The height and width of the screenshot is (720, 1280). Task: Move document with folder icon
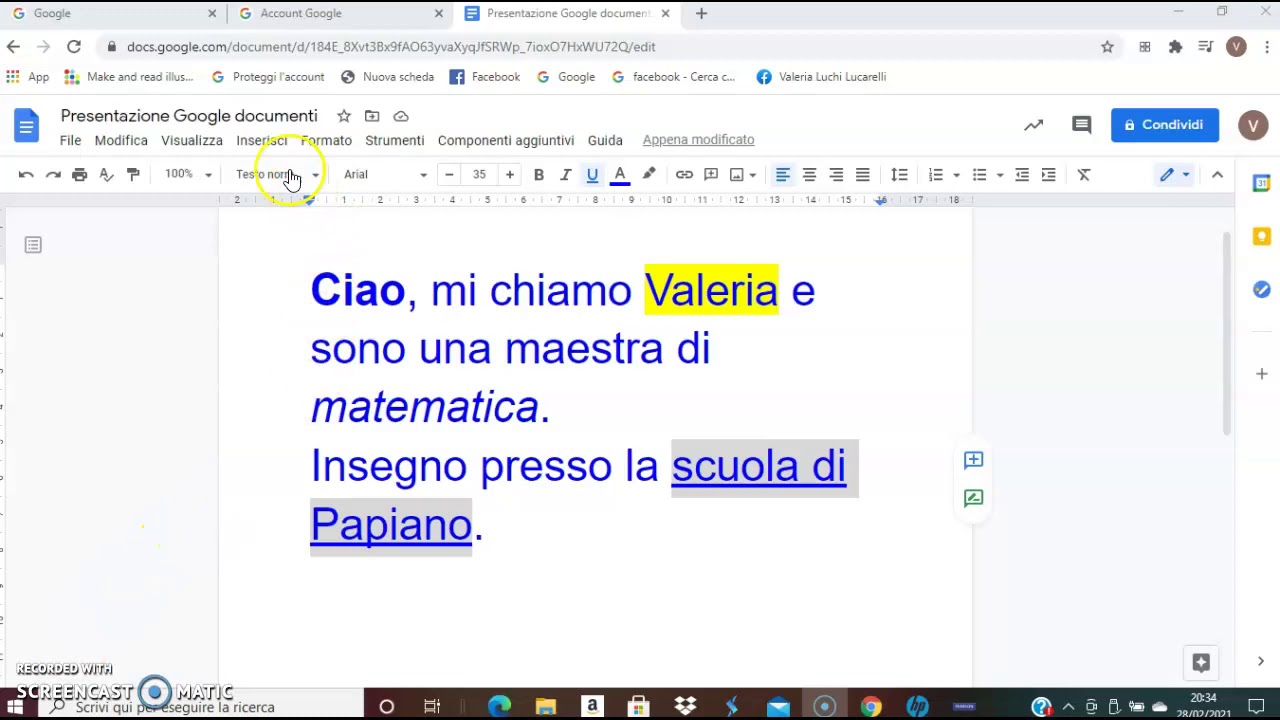tap(372, 116)
